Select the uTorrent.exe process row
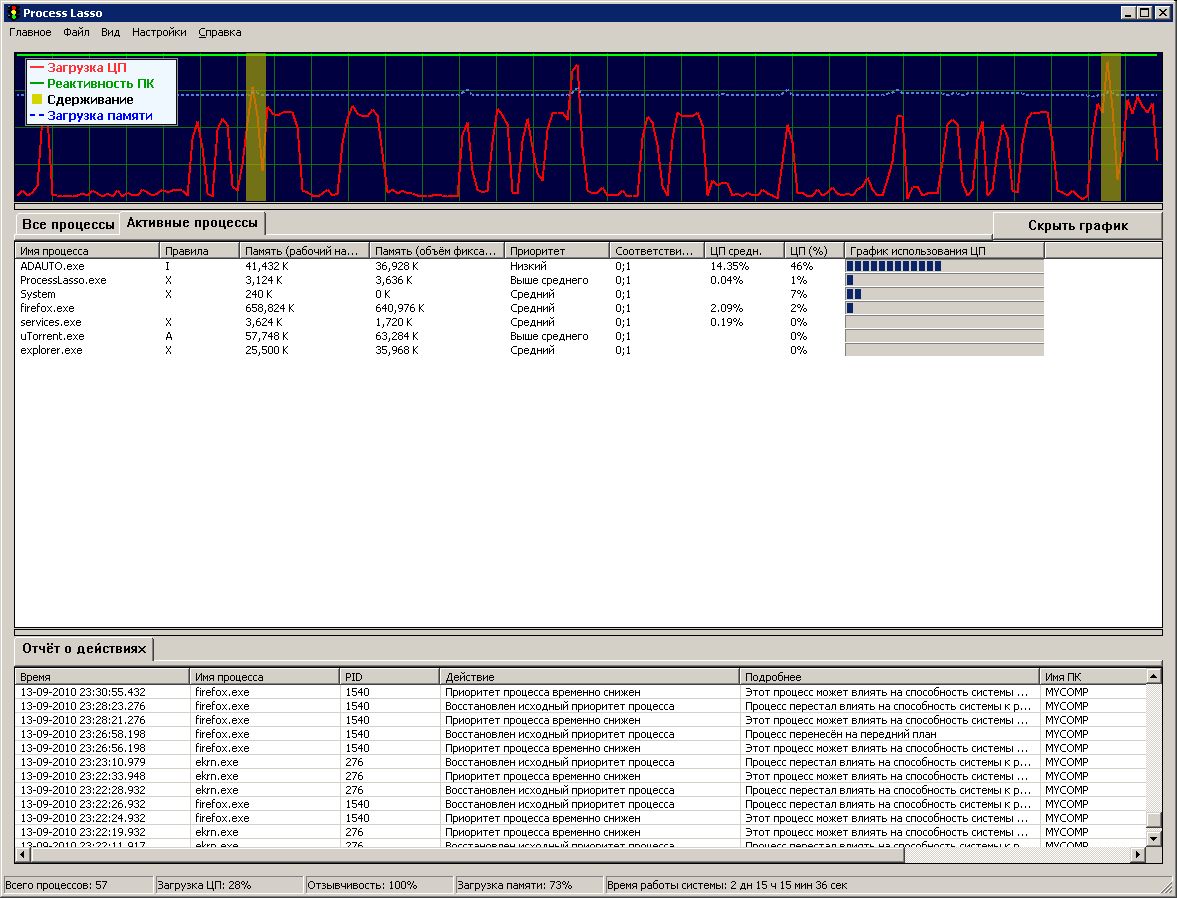 pyautogui.click(x=529, y=336)
